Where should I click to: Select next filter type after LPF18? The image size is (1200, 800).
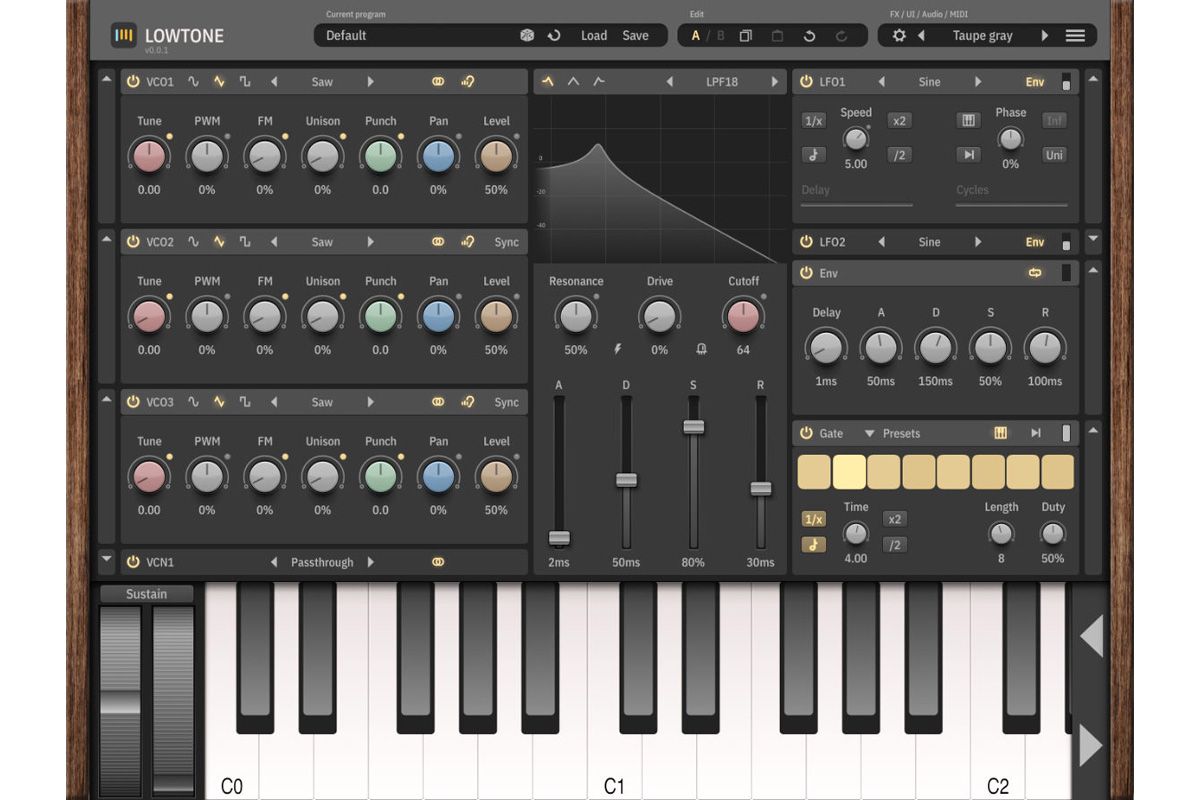coord(774,82)
